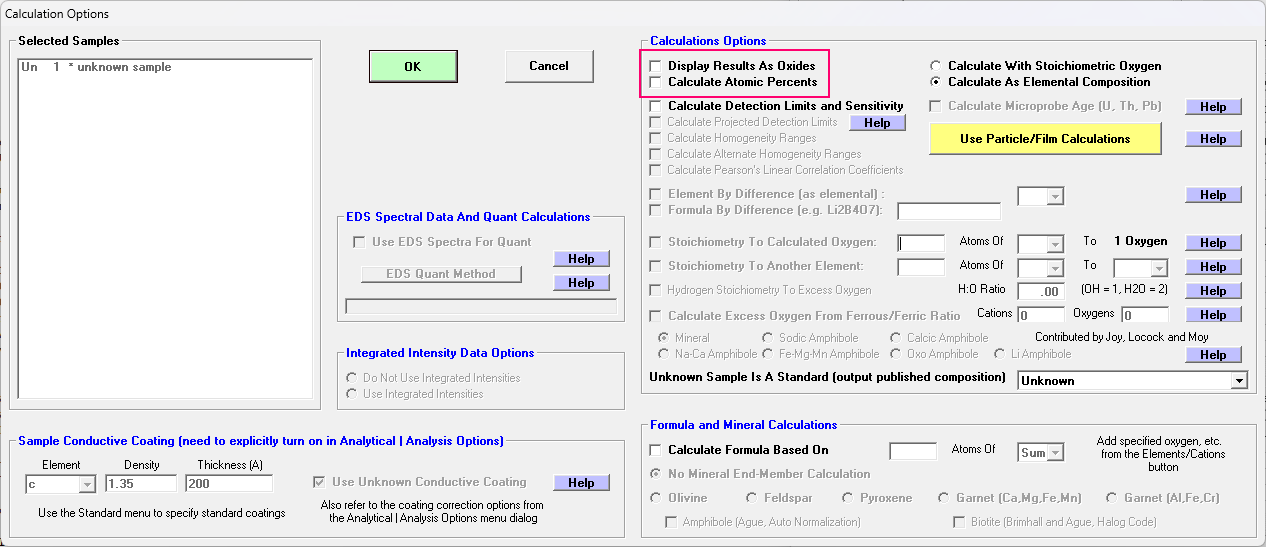Open Help for Use Unknown Conductive Coating
The width and height of the screenshot is (1266, 547).
tap(581, 483)
